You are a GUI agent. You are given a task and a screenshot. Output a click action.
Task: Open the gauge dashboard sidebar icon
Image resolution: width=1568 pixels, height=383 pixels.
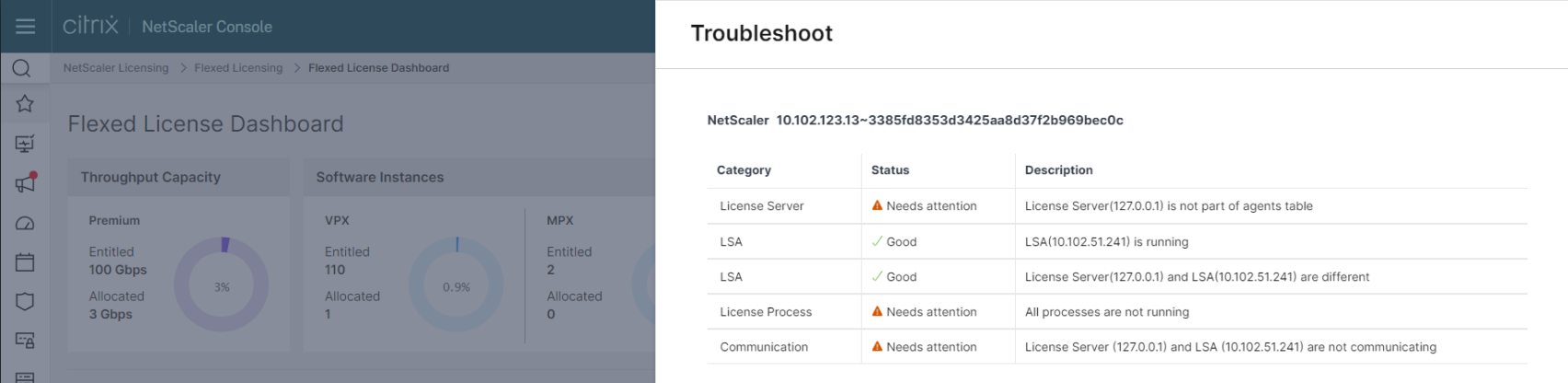[x=25, y=223]
